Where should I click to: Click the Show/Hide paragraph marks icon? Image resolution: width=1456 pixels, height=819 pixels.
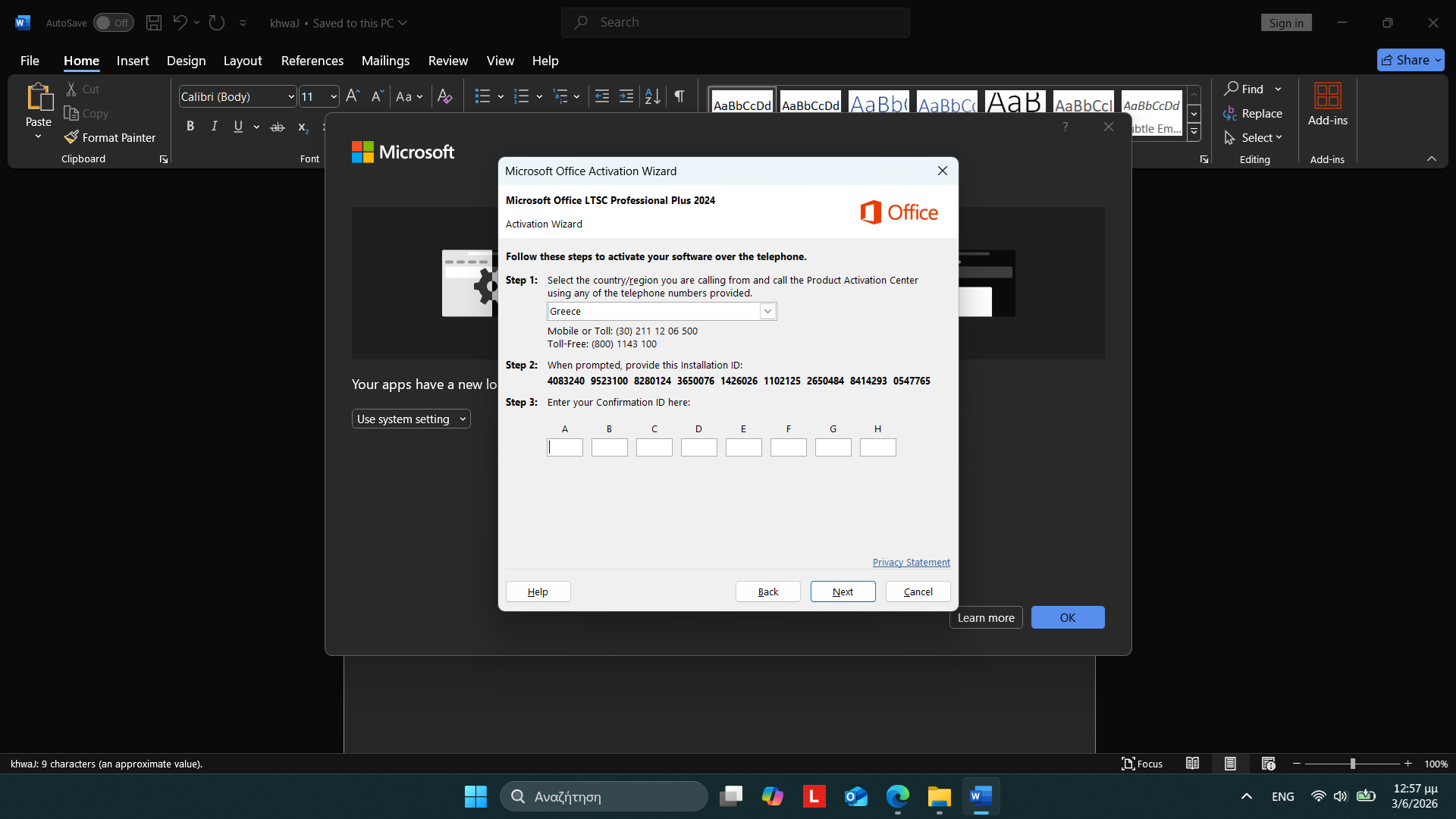(x=679, y=96)
